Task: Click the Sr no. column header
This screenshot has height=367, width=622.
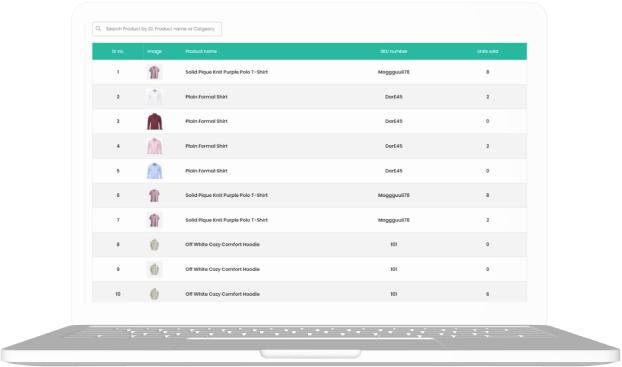Action: (118, 51)
